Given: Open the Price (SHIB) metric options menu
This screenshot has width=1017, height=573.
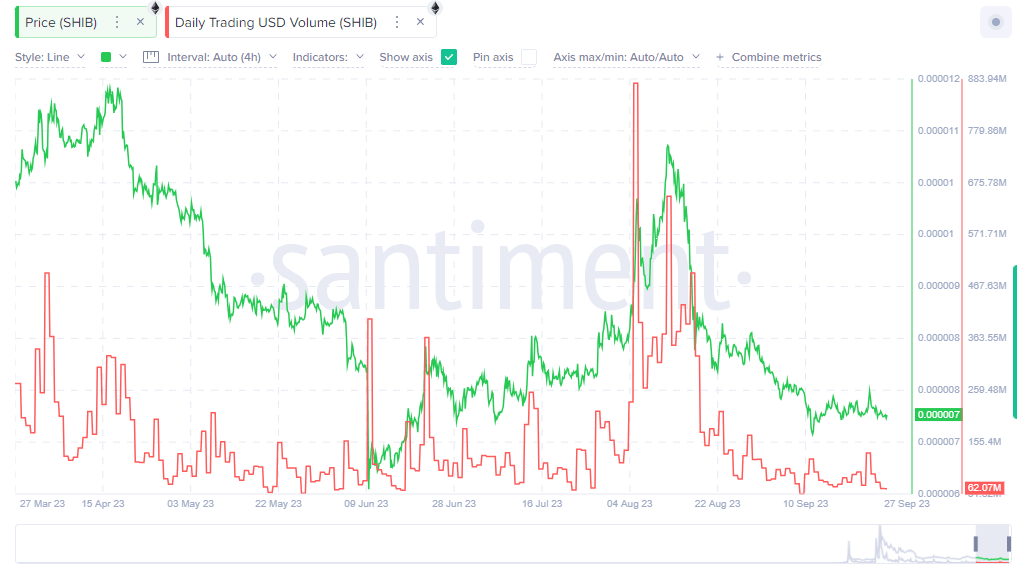Looking at the screenshot, I should tap(117, 22).
